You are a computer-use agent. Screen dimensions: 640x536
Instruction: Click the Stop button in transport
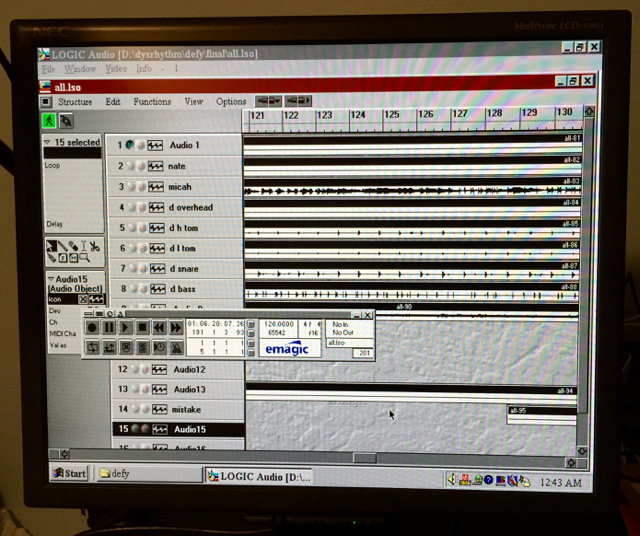(142, 327)
